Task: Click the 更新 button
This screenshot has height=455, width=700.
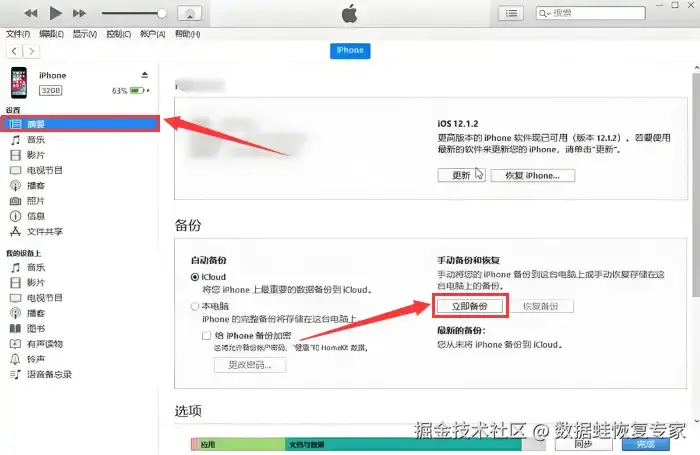Action: (x=461, y=175)
